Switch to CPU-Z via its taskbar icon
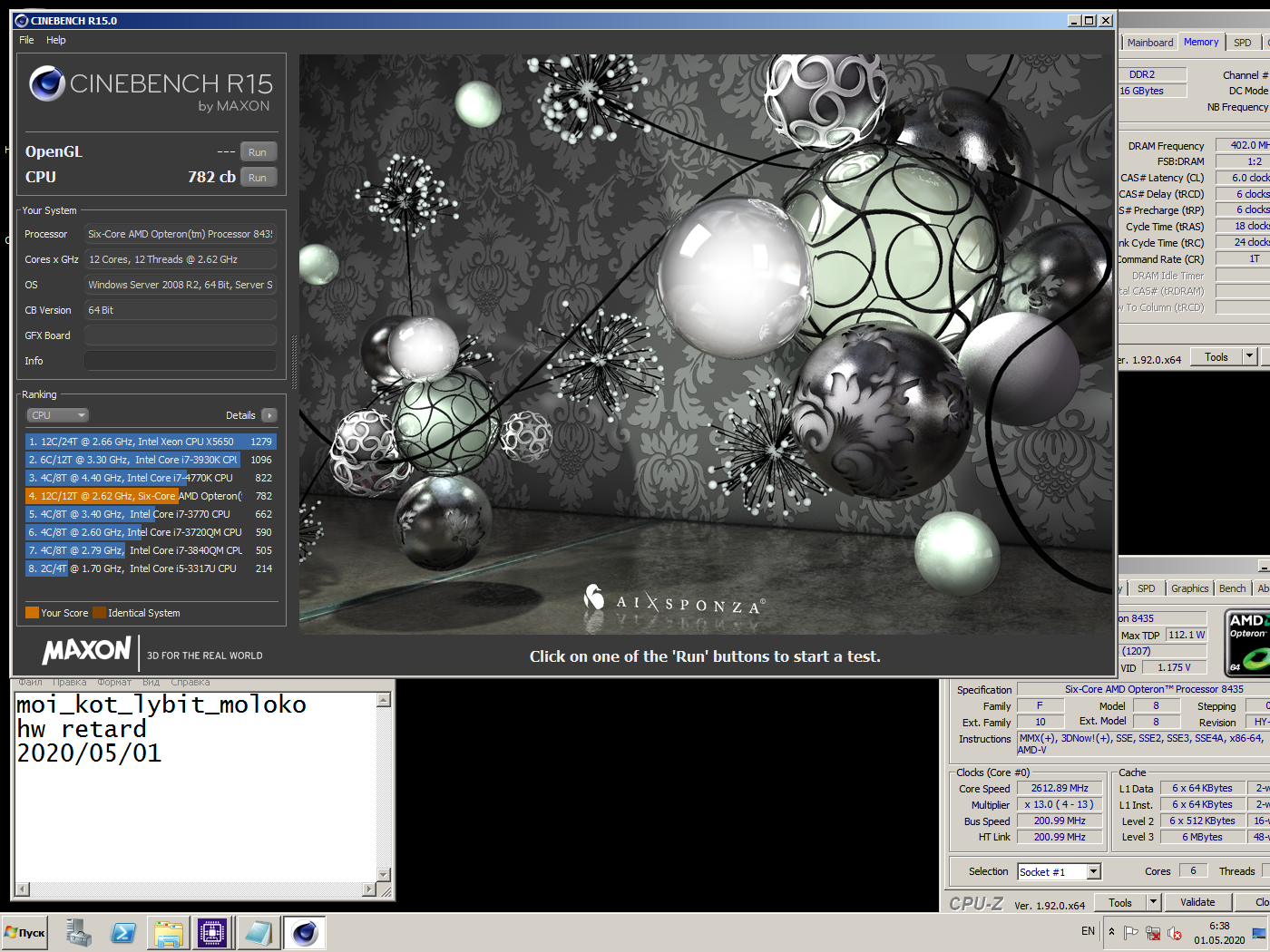The image size is (1270, 952). (212, 932)
